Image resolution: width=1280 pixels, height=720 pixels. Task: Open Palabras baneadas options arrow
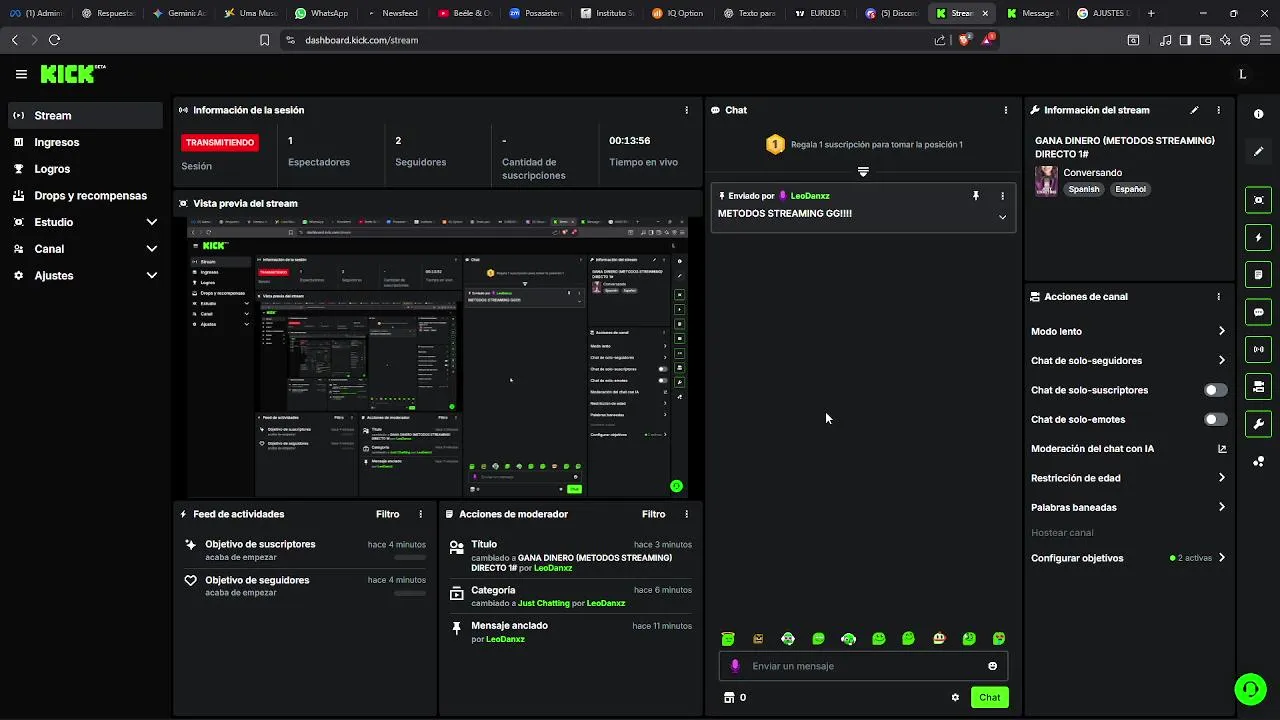(x=1221, y=507)
